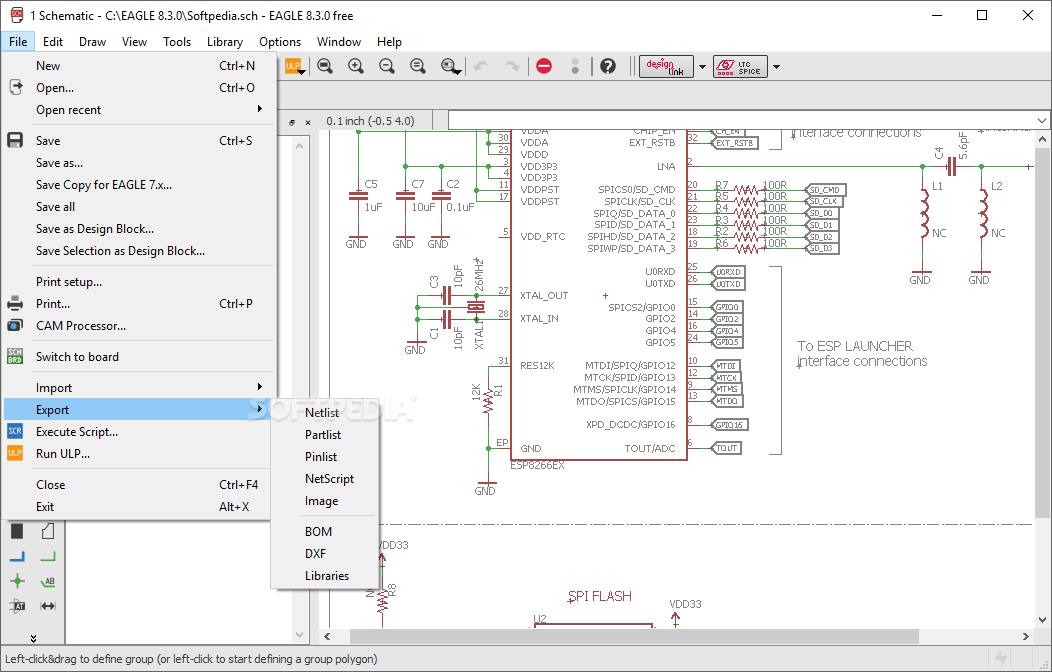Select Save Selection as Design Block...
This screenshot has height=672, width=1052.
[139, 251]
